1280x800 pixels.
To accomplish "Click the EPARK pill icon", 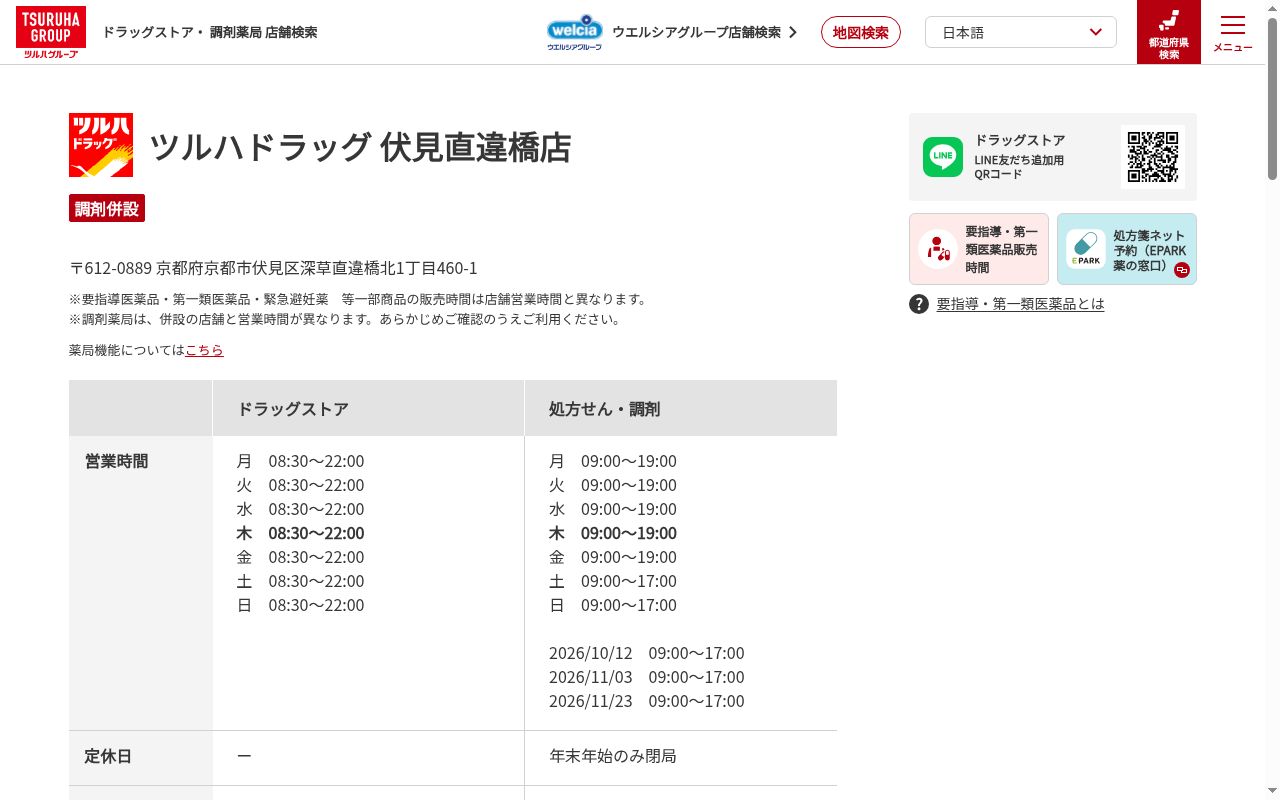I will click(1085, 249).
